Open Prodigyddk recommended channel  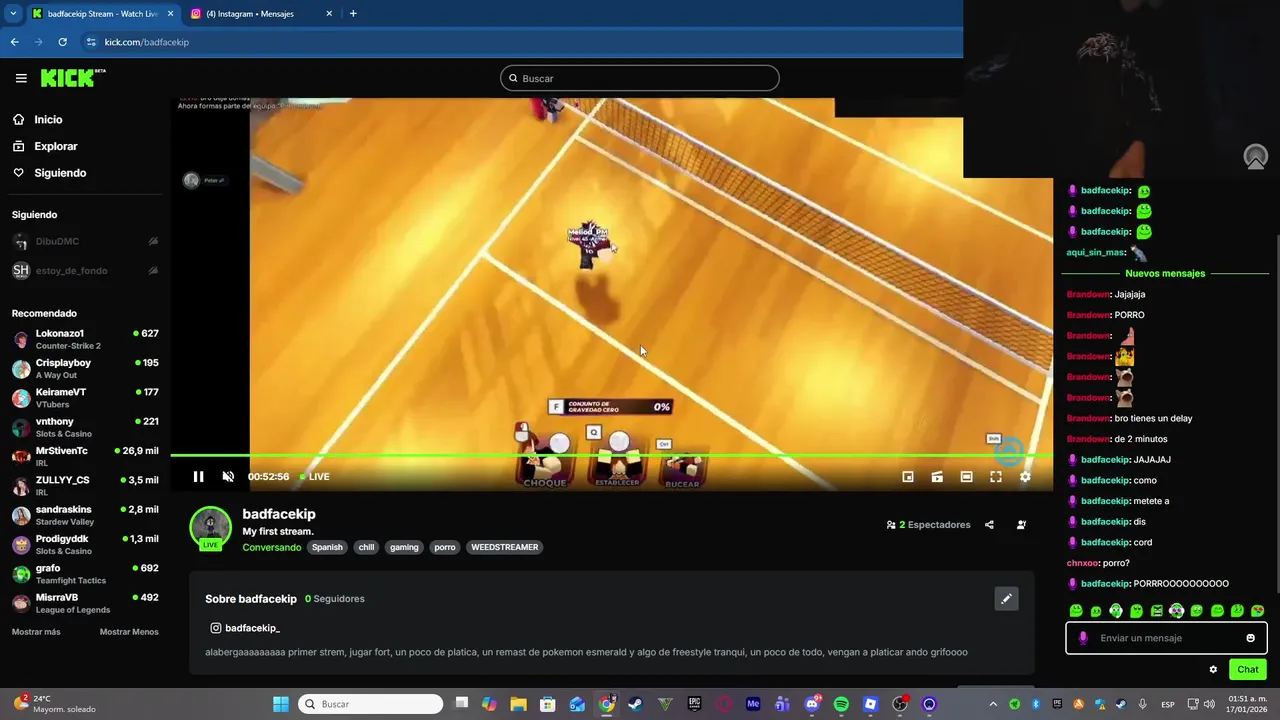pyautogui.click(x=85, y=544)
